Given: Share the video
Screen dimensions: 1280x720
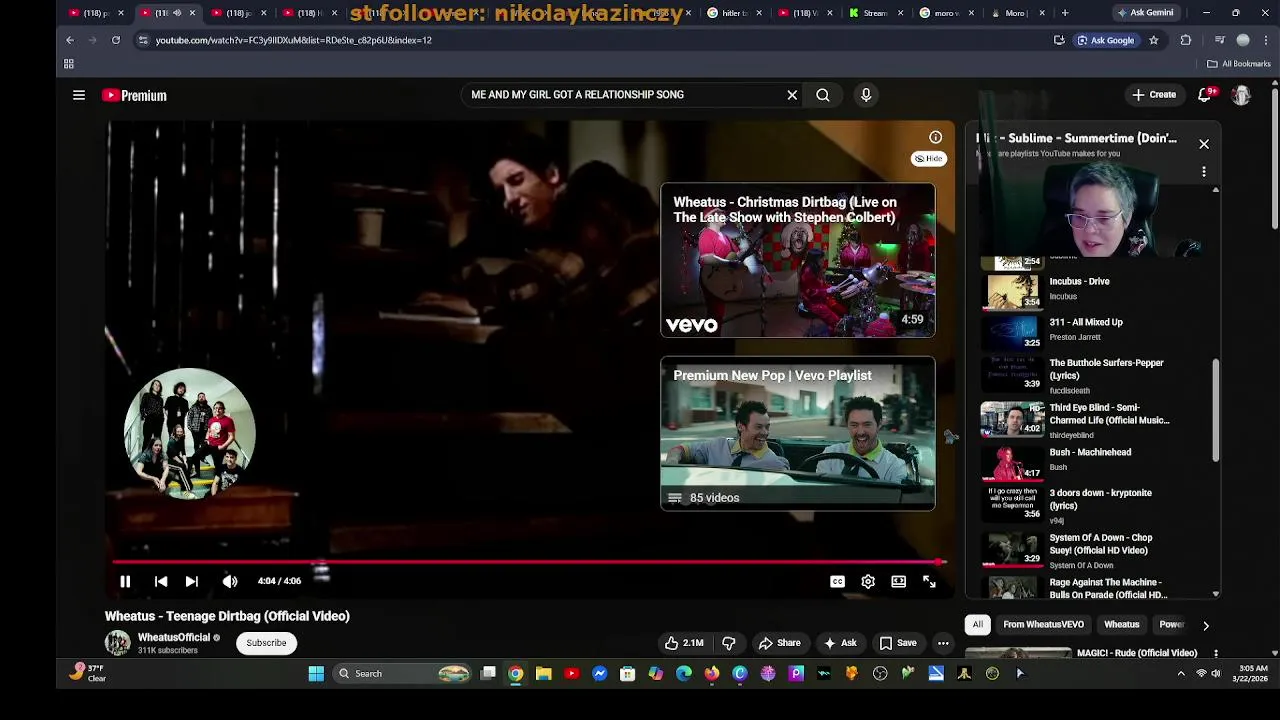Looking at the screenshot, I should (779, 643).
